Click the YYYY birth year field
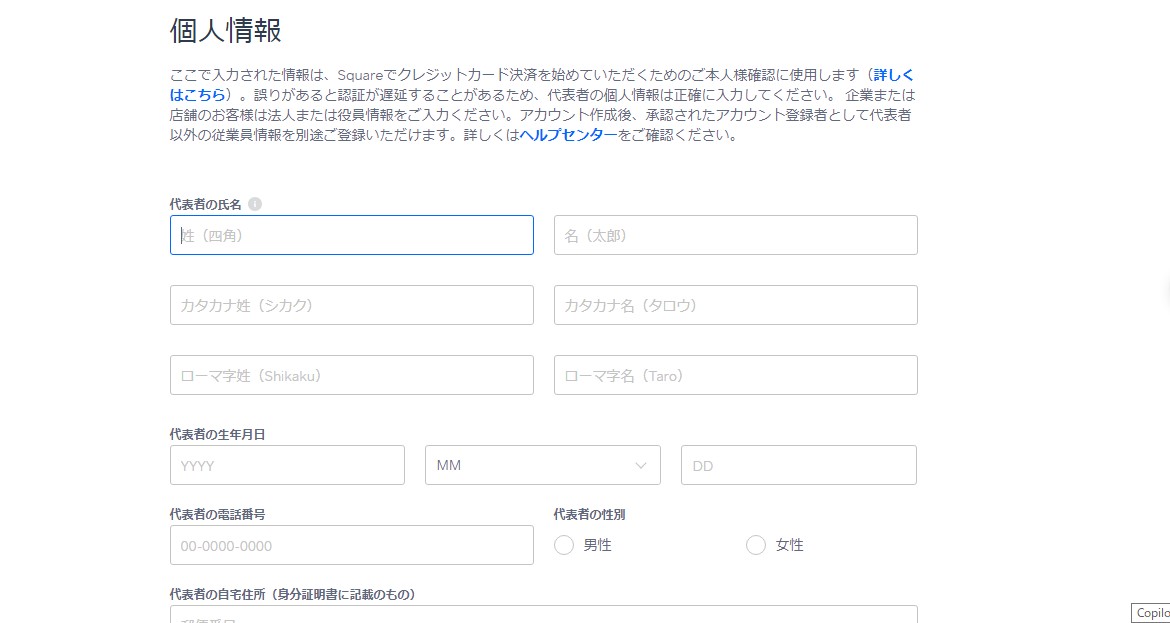The image size is (1170, 623). pos(287,465)
